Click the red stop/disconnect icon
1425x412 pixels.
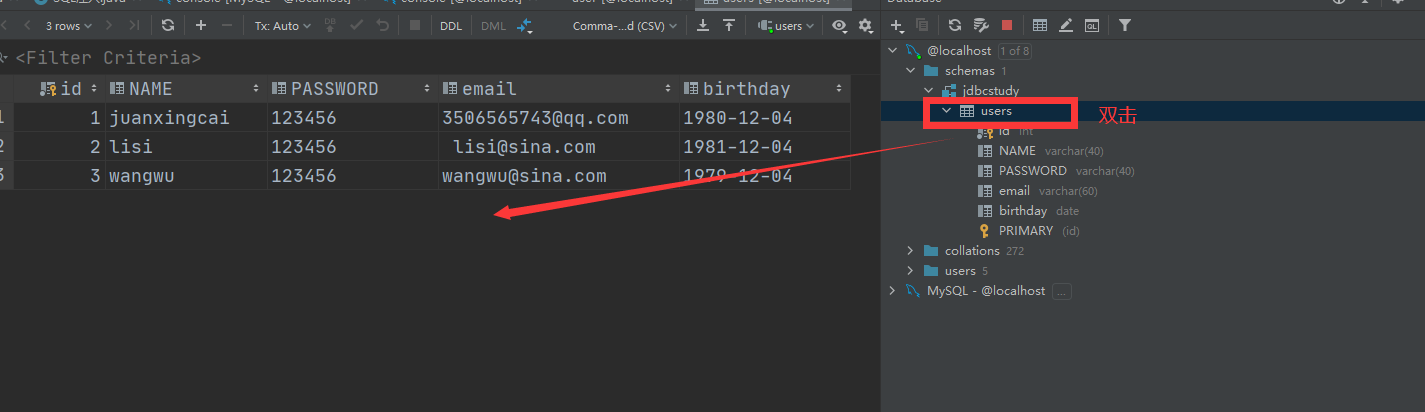pyautogui.click(x=1007, y=25)
